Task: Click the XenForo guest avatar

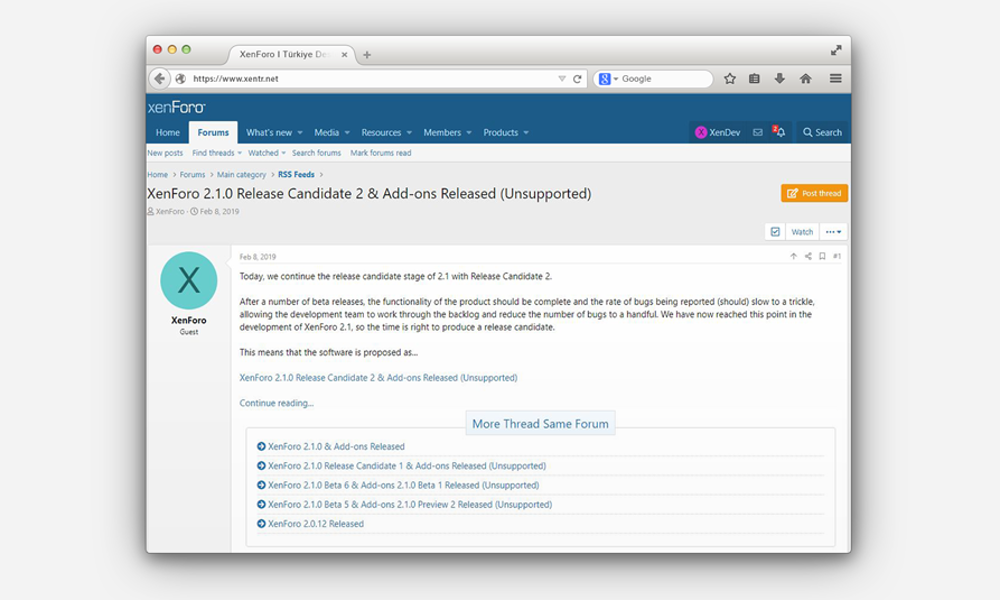Action: tap(189, 281)
